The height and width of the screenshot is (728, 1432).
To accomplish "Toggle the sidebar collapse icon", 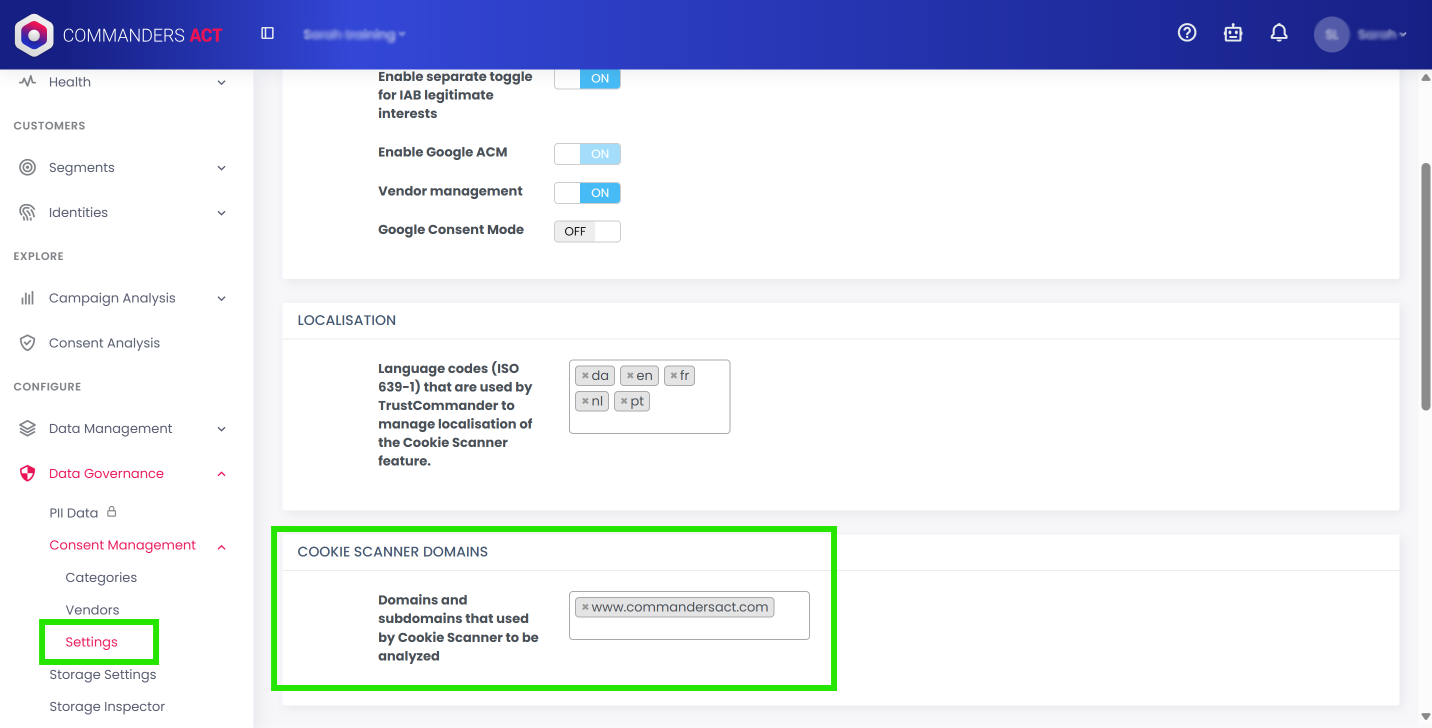I will coord(267,34).
